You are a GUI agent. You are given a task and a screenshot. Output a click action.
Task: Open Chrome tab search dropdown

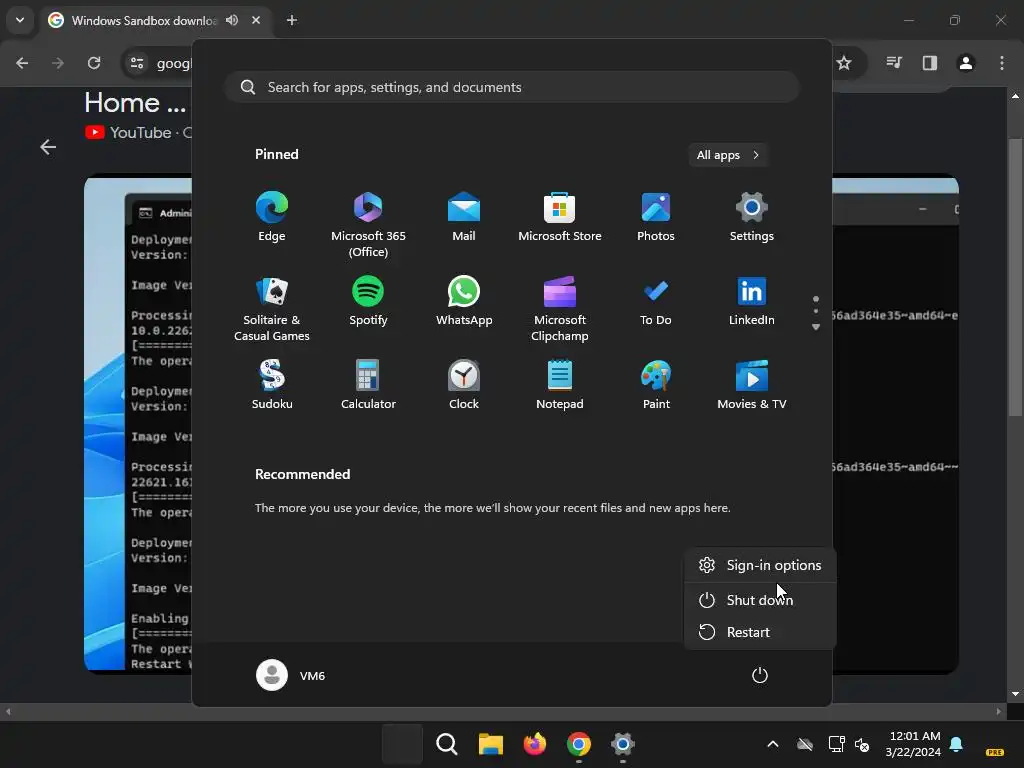point(20,20)
